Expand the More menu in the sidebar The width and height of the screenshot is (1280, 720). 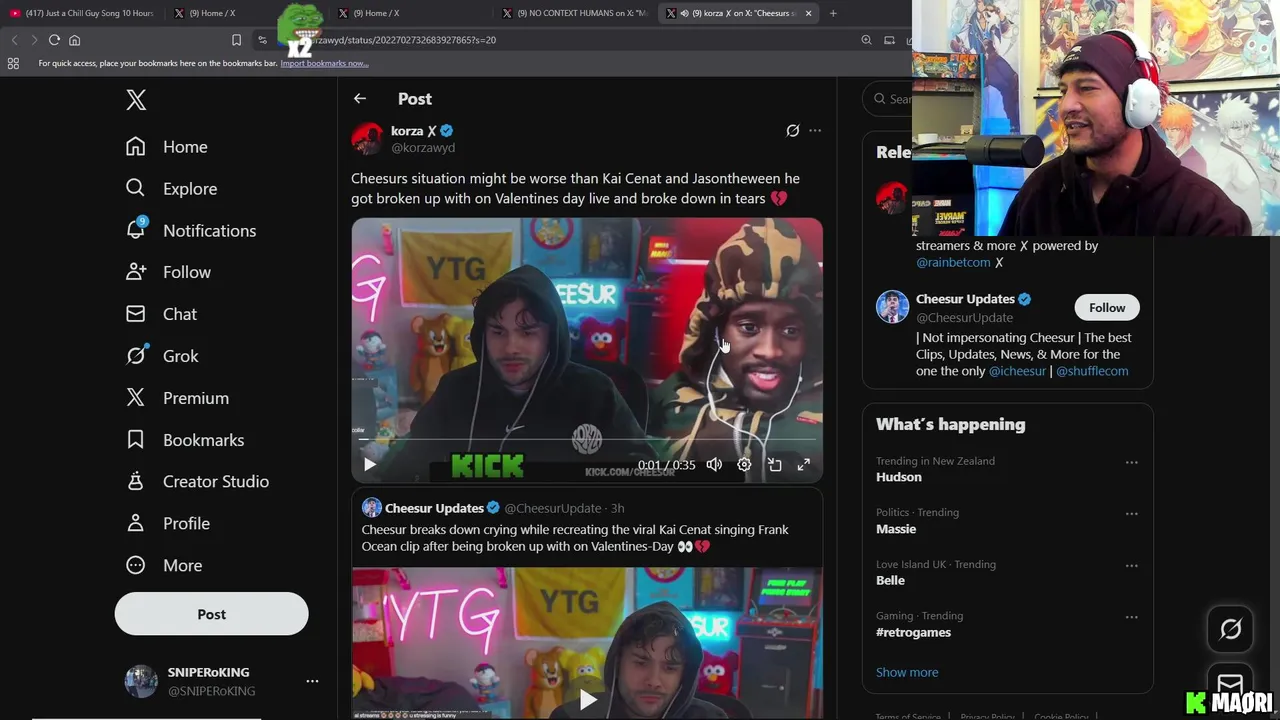pos(164,566)
